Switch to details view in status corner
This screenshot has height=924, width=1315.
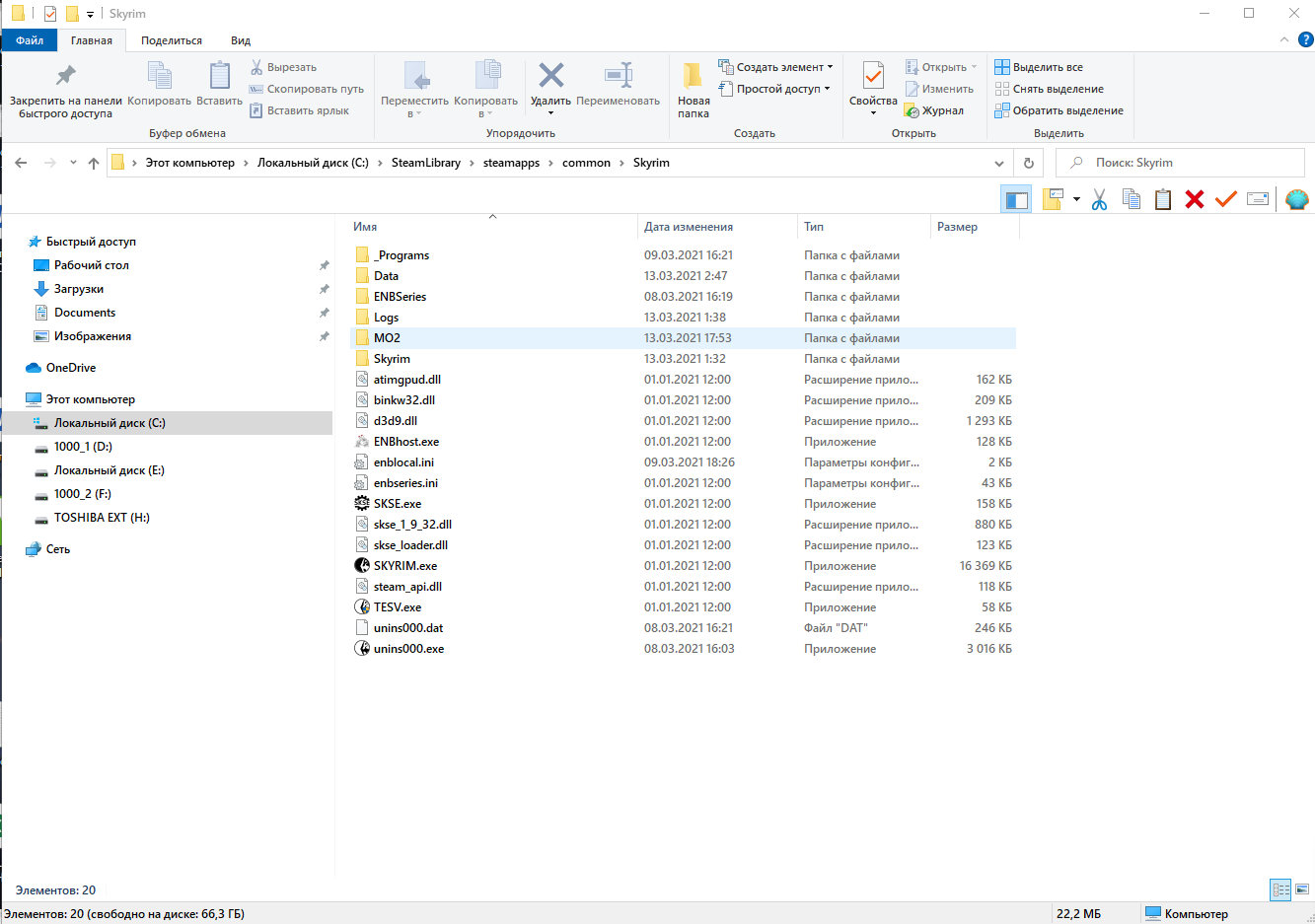[1280, 889]
